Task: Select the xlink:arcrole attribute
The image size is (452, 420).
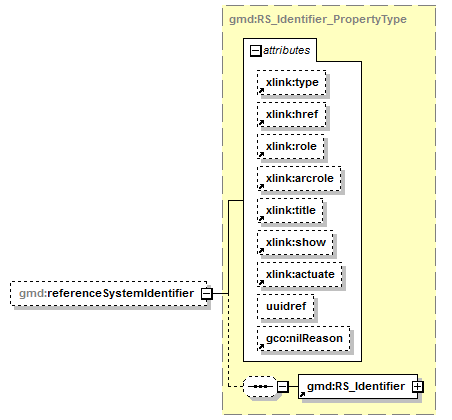Action: (299, 178)
